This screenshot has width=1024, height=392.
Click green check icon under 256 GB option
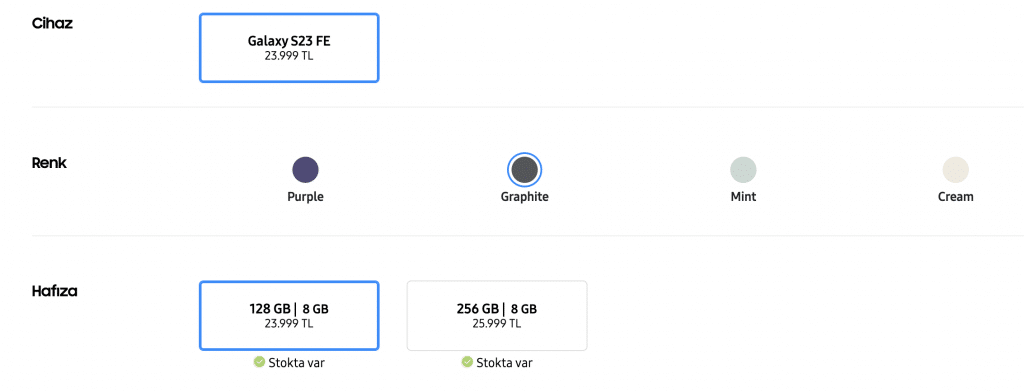click(x=467, y=362)
